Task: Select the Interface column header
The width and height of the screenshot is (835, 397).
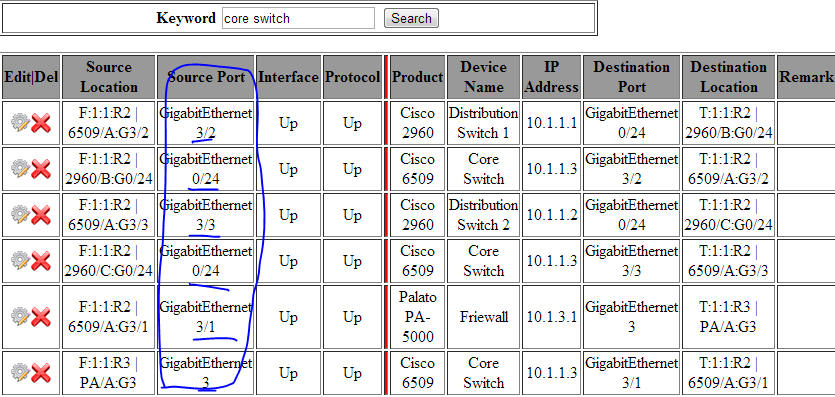Action: pyautogui.click(x=288, y=77)
